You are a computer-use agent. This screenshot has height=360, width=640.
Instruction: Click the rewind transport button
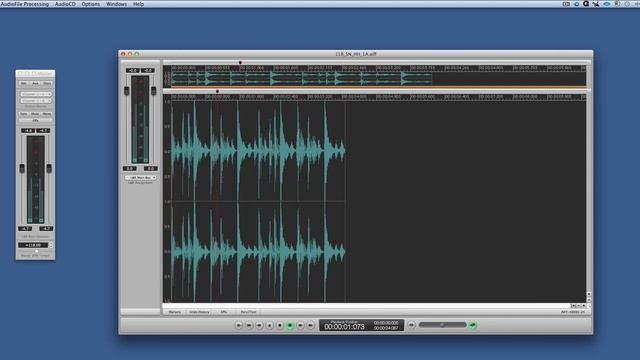259,325
